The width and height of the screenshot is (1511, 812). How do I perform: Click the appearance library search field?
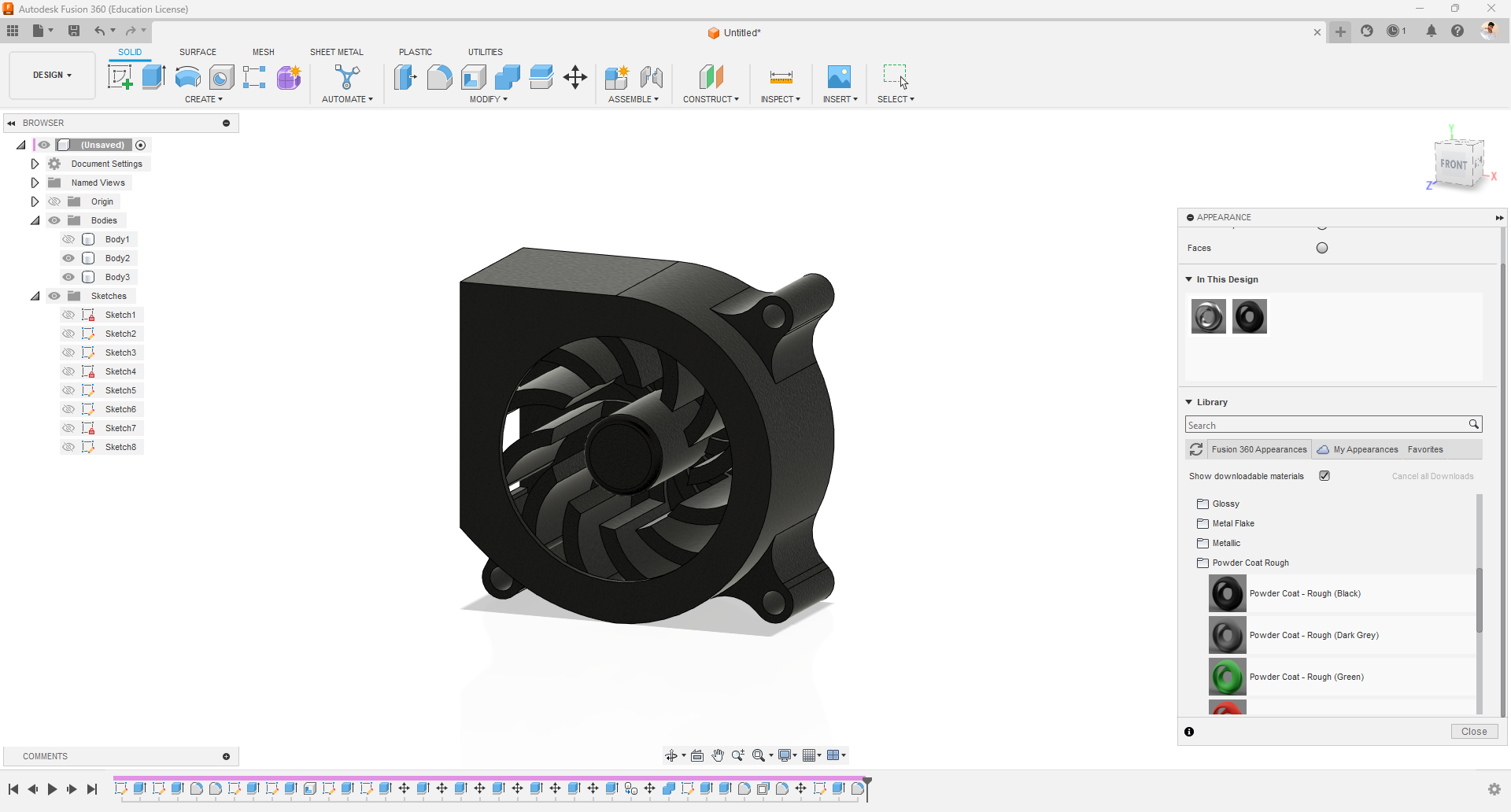tap(1326, 425)
